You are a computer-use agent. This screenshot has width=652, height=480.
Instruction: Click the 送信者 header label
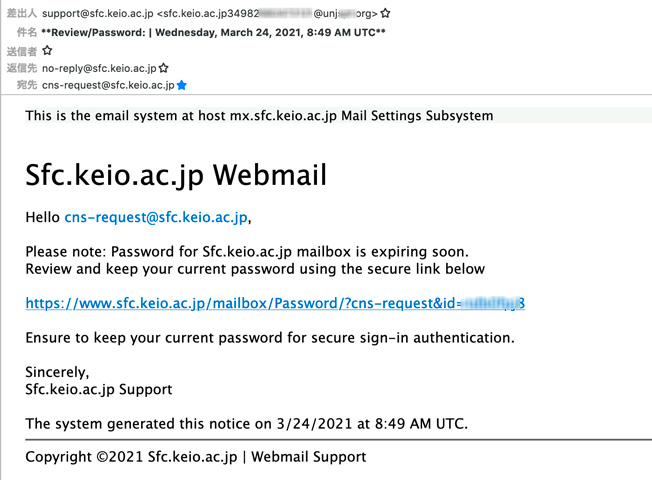20,50
